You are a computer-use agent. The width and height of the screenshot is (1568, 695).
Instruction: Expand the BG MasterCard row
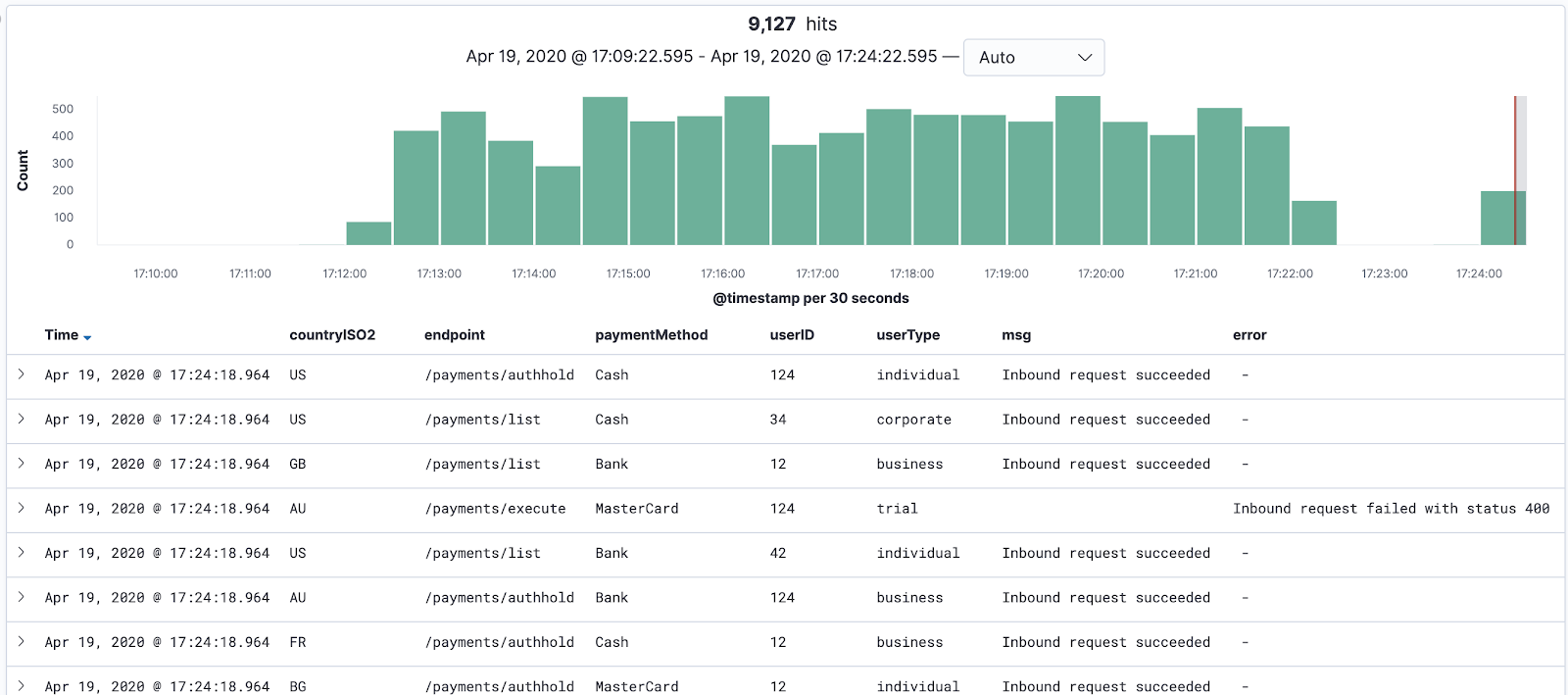(21, 686)
